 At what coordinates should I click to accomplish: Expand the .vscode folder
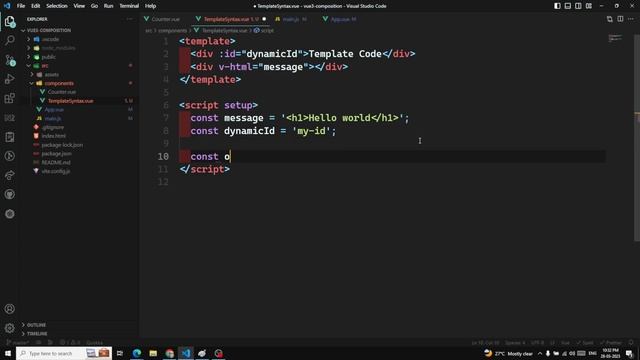coord(50,39)
